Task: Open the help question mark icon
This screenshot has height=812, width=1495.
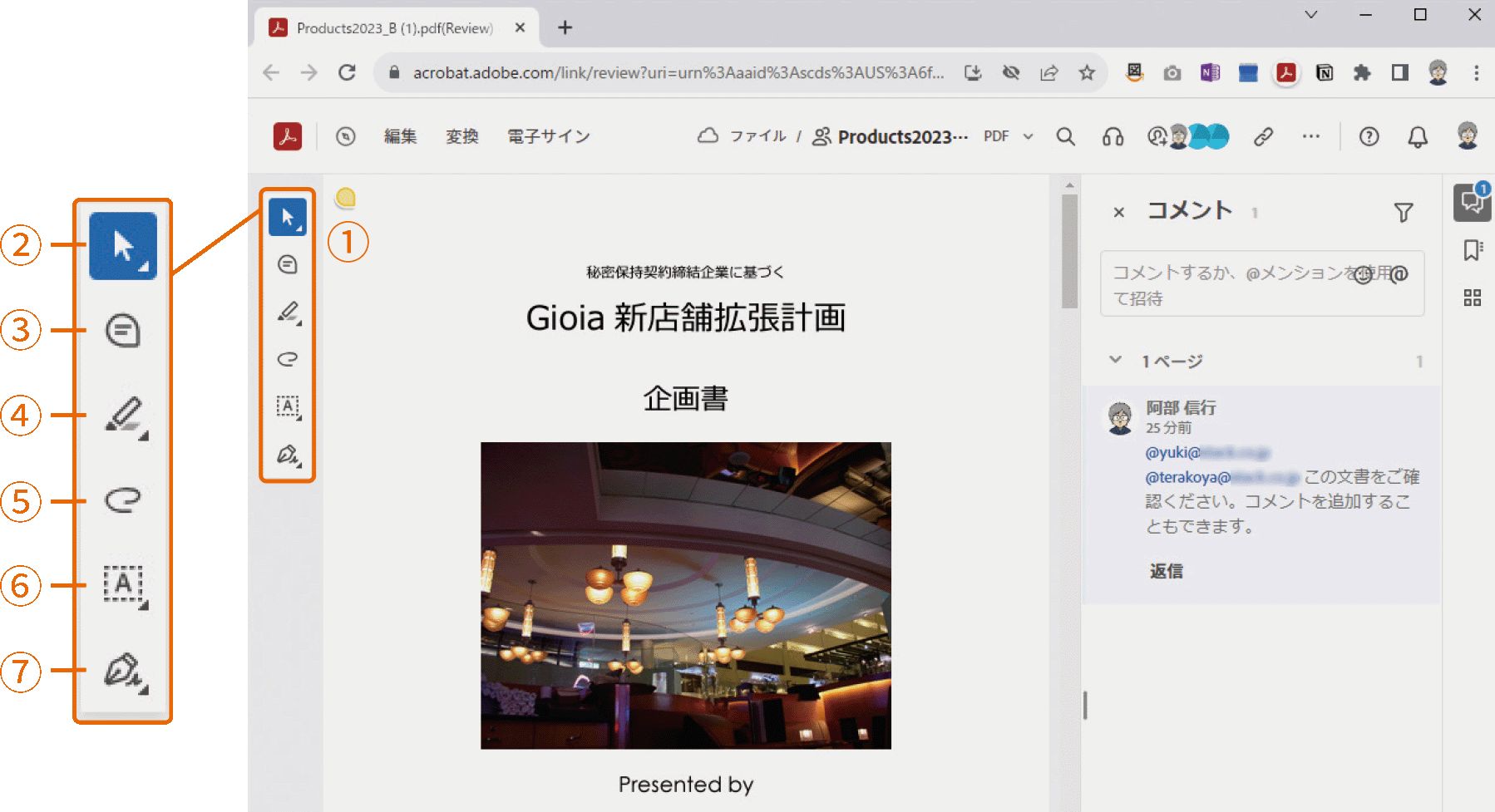Action: click(x=1369, y=136)
